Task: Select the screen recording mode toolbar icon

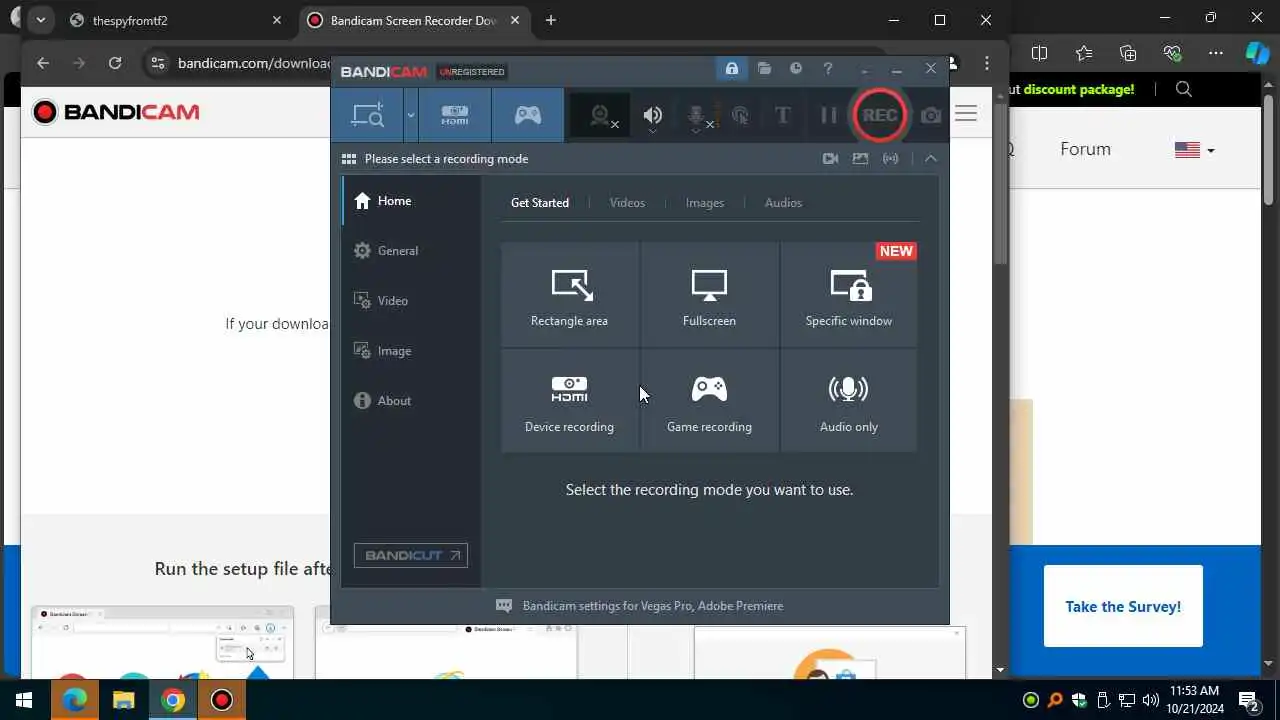Action: 367,115
